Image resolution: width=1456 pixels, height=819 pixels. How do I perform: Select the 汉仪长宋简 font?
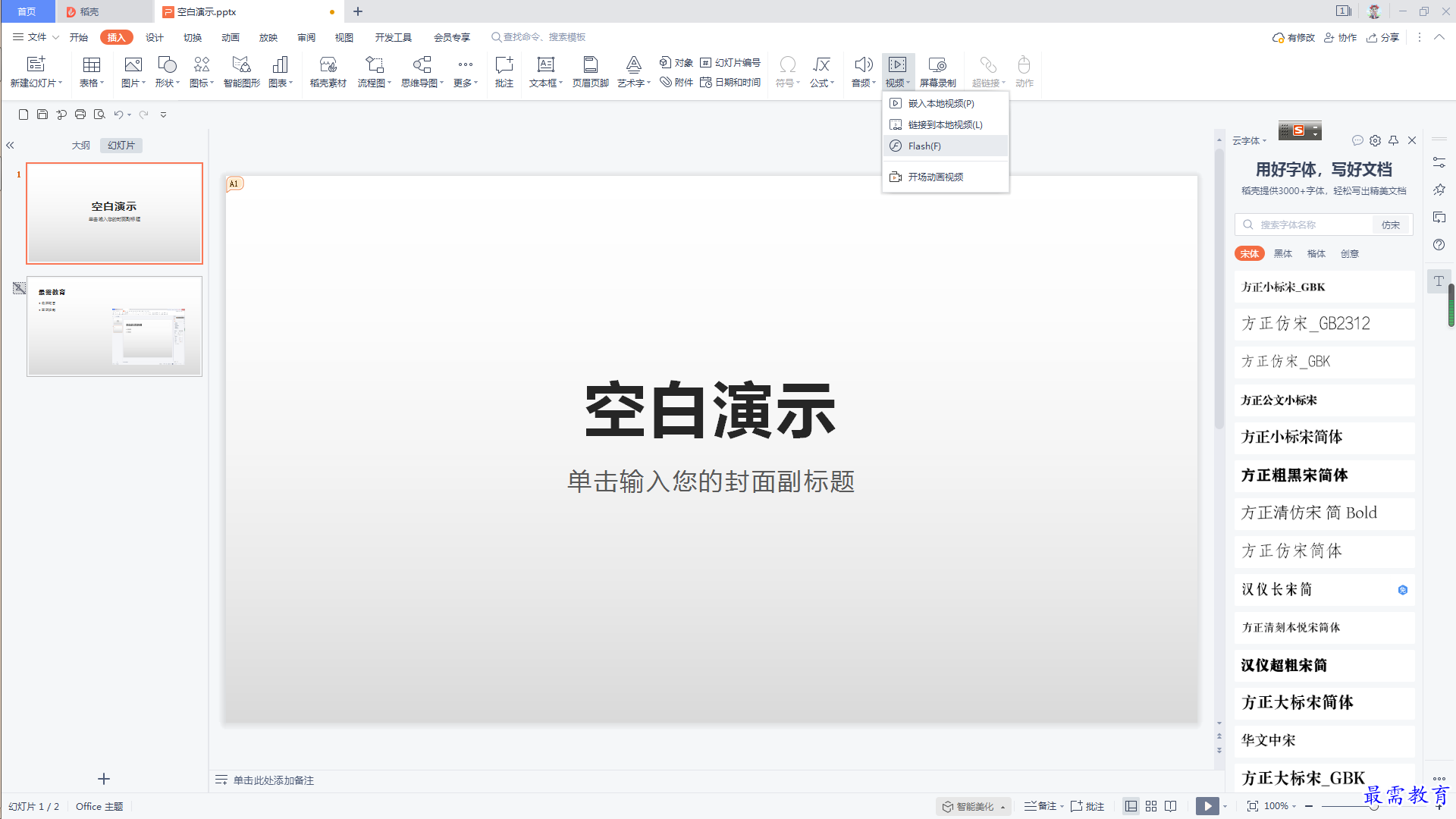click(1324, 589)
